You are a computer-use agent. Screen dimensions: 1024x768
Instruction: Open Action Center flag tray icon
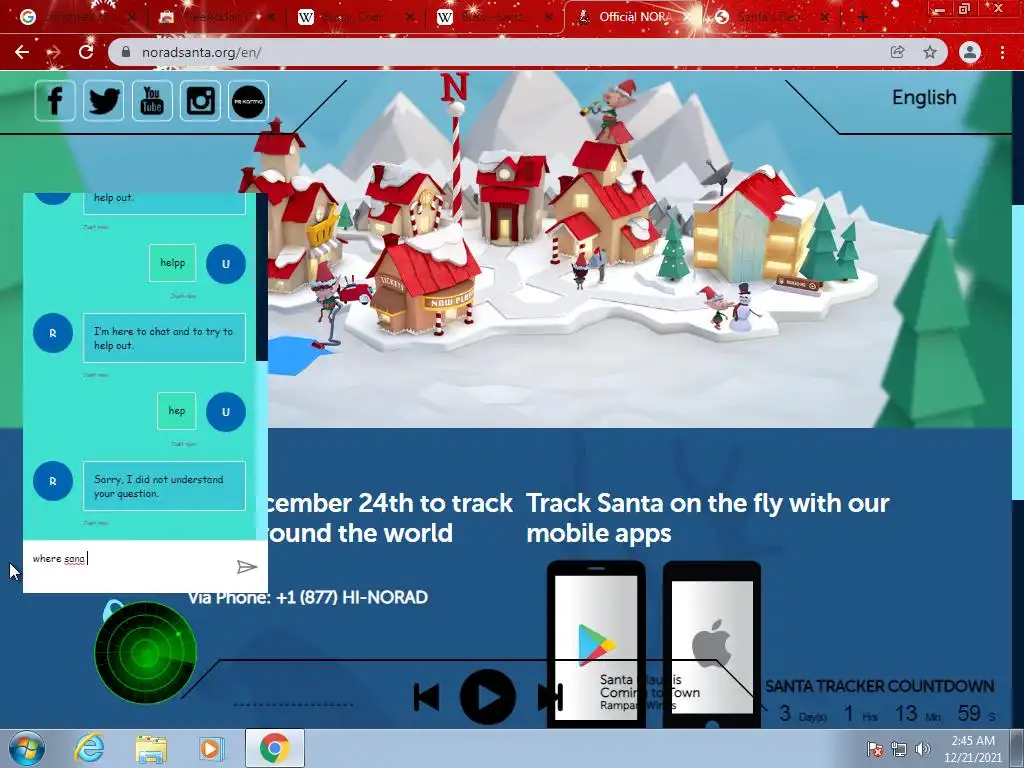click(x=874, y=750)
